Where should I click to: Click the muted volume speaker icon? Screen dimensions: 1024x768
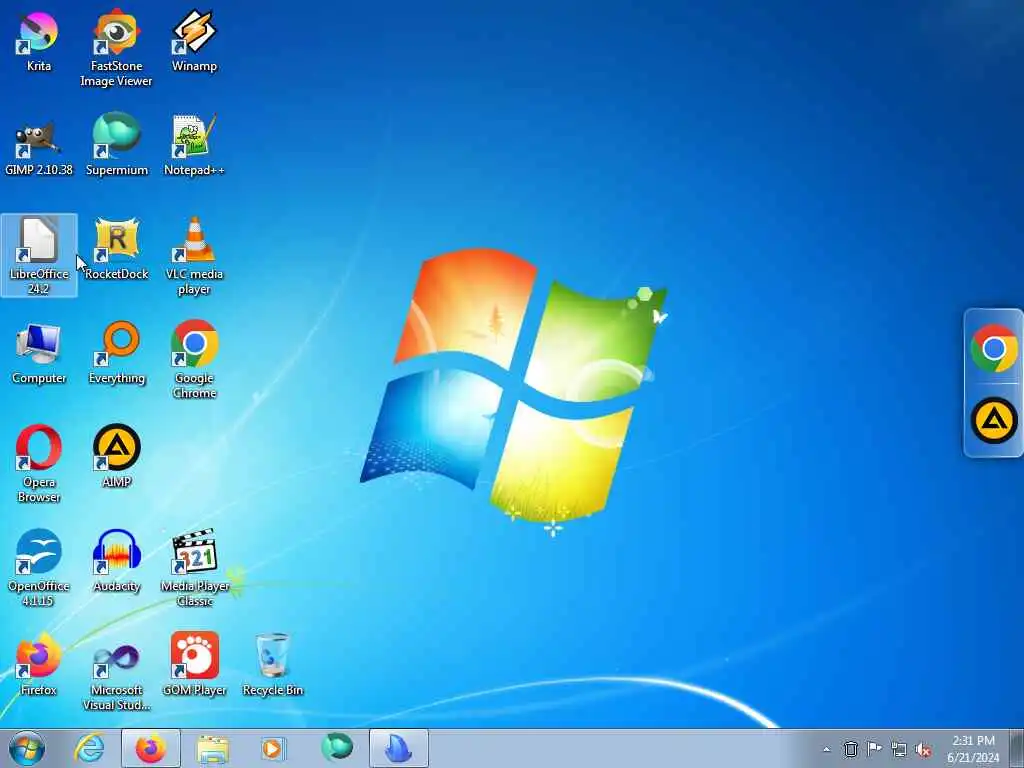923,749
